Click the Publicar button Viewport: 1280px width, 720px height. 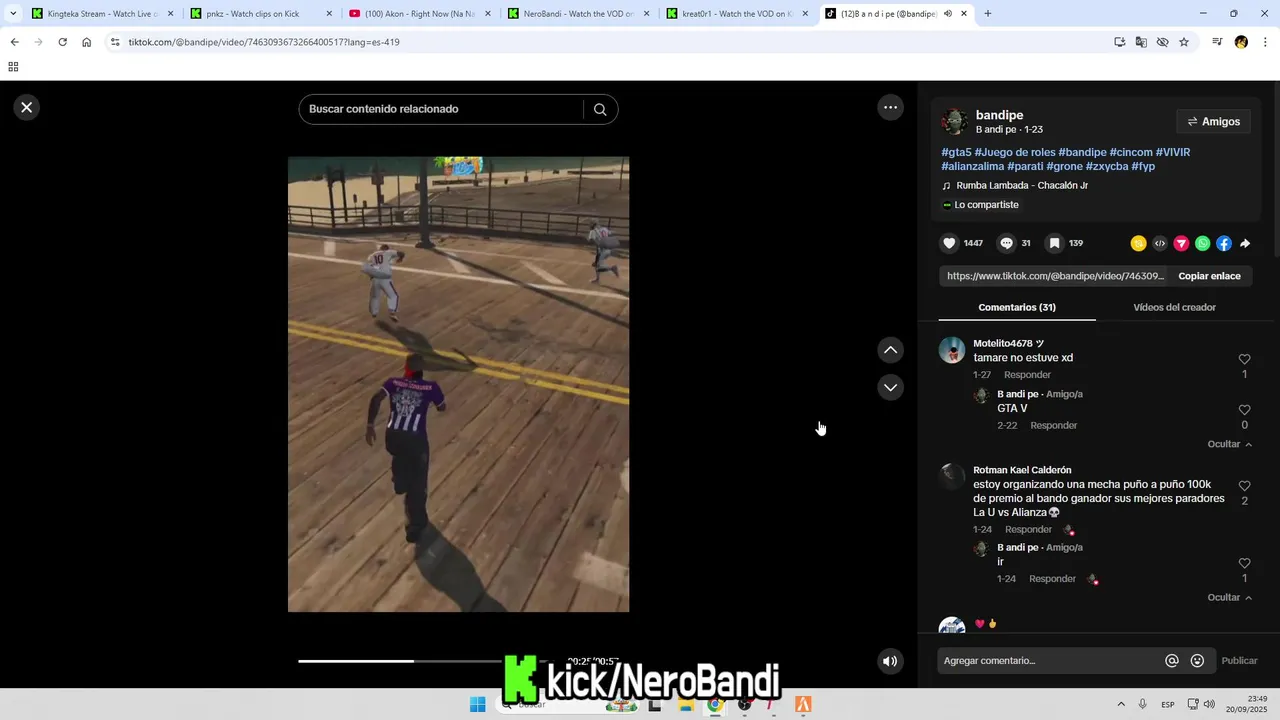1239,661
